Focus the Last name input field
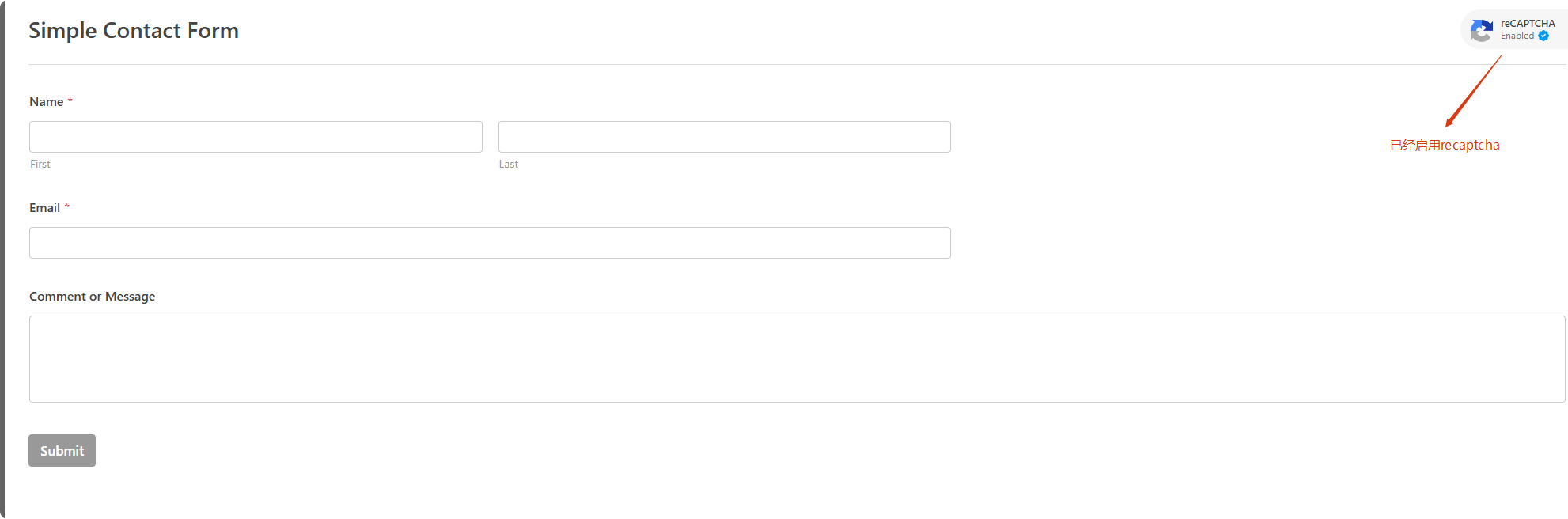Image resolution: width=1568 pixels, height=519 pixels. [x=724, y=137]
